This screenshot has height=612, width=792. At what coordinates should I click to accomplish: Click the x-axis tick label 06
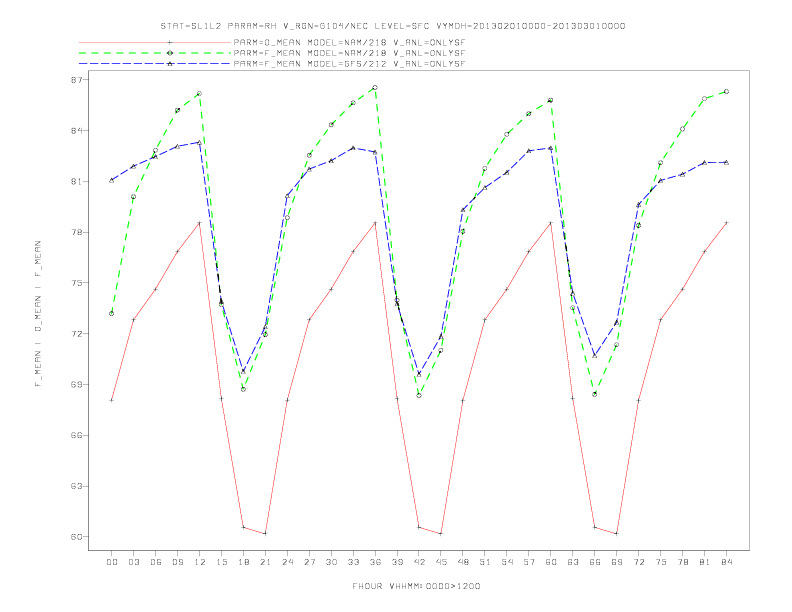156,562
